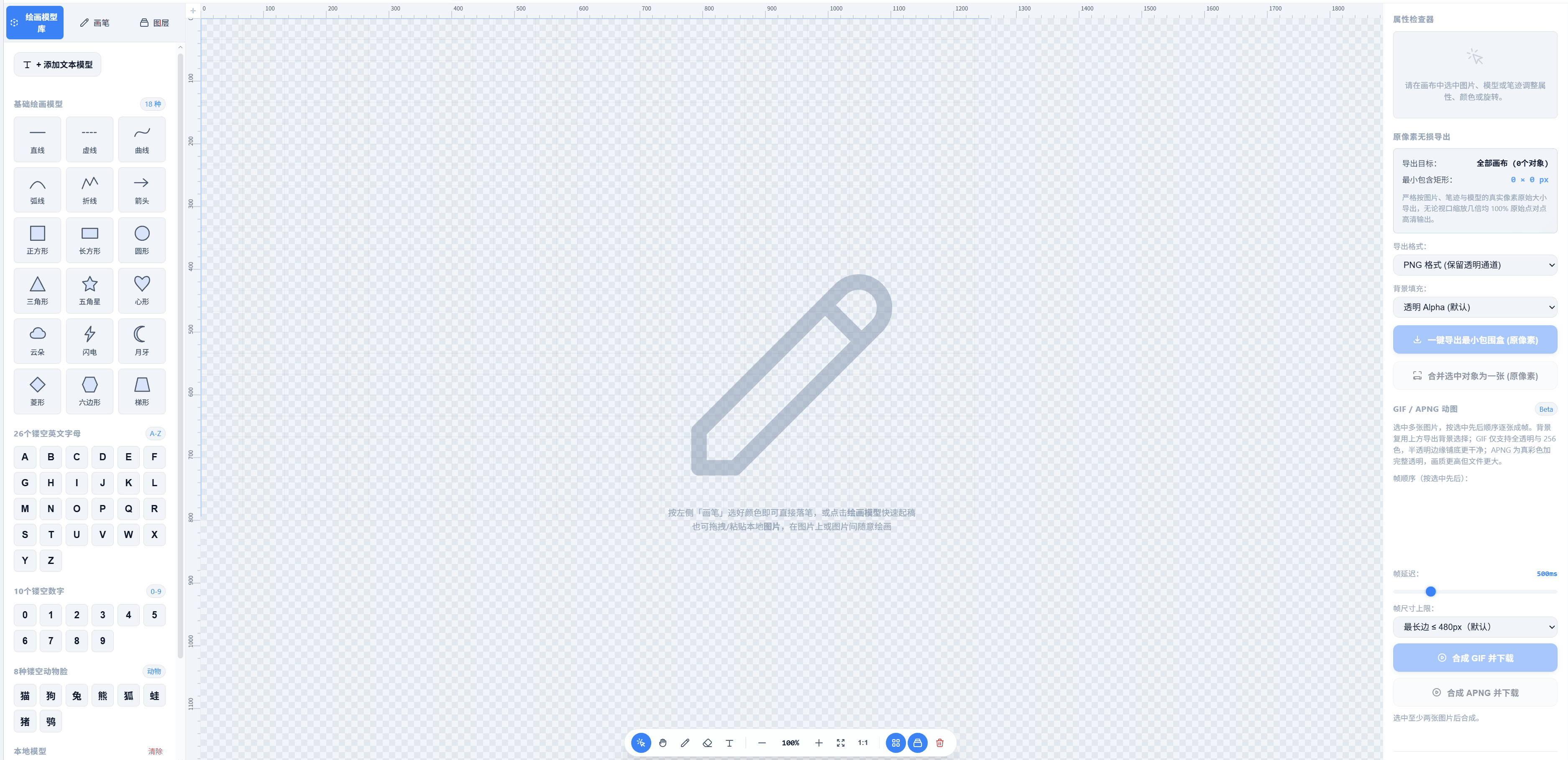The width and height of the screenshot is (1568, 760).
Task: Activate the hand pan tool
Action: pyautogui.click(x=663, y=743)
